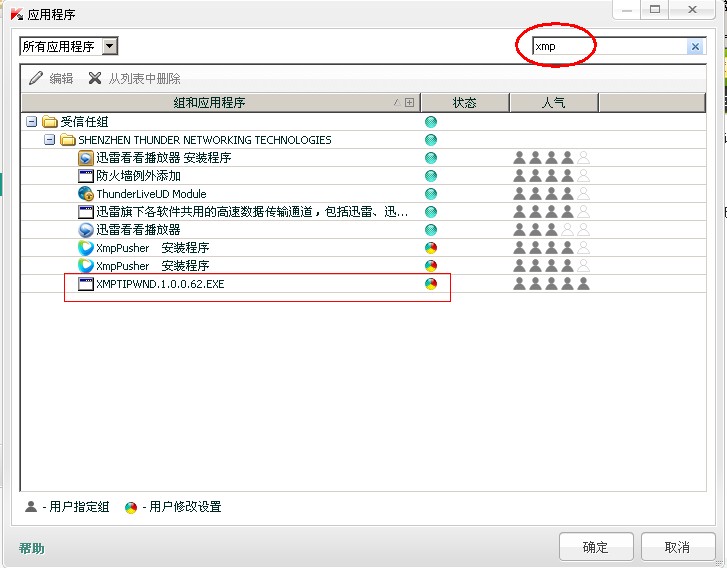Select the 受信任组 group label
This screenshot has width=727, height=568.
pyautogui.click(x=84, y=122)
